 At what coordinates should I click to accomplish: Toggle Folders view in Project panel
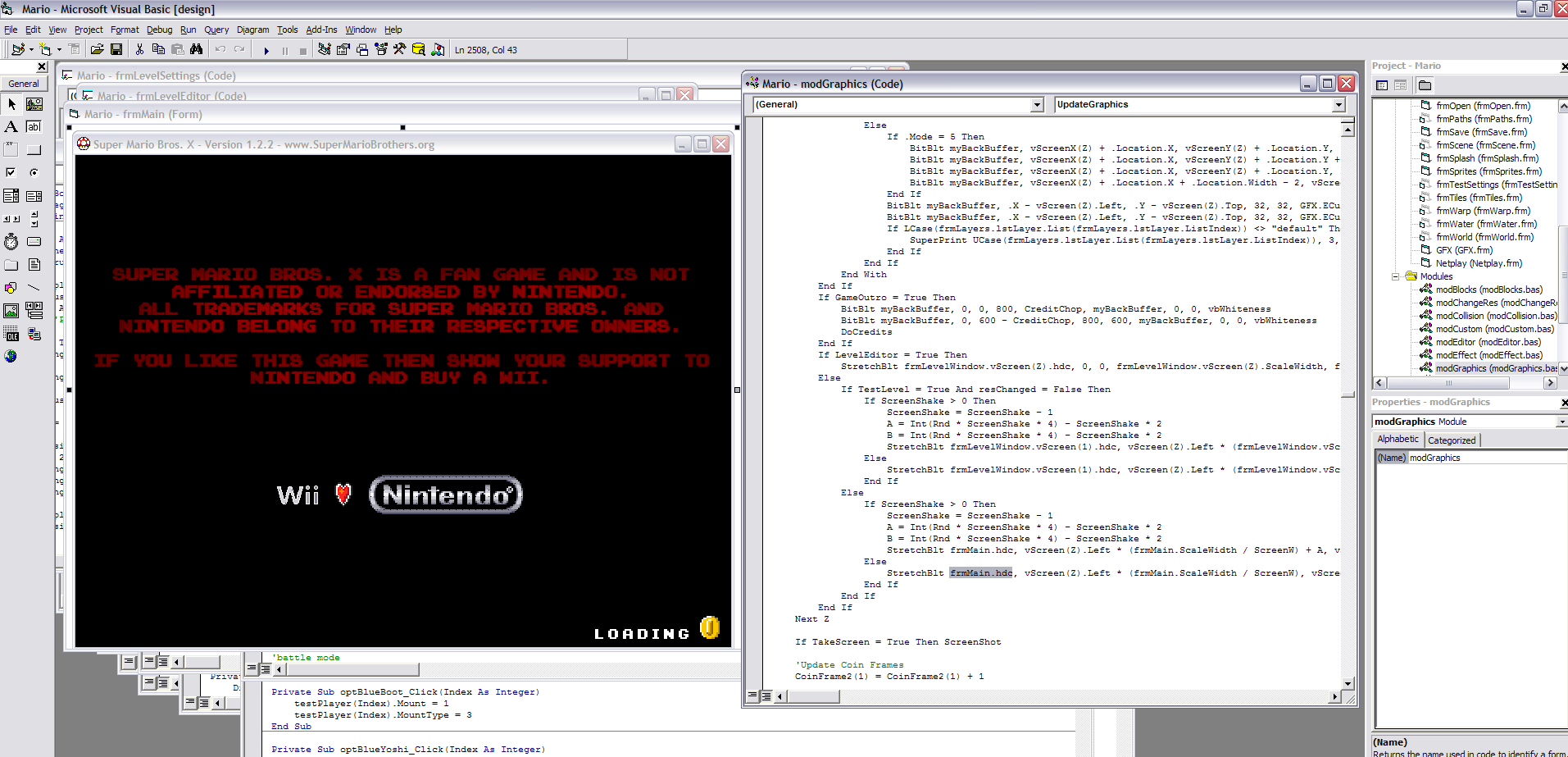click(1425, 85)
